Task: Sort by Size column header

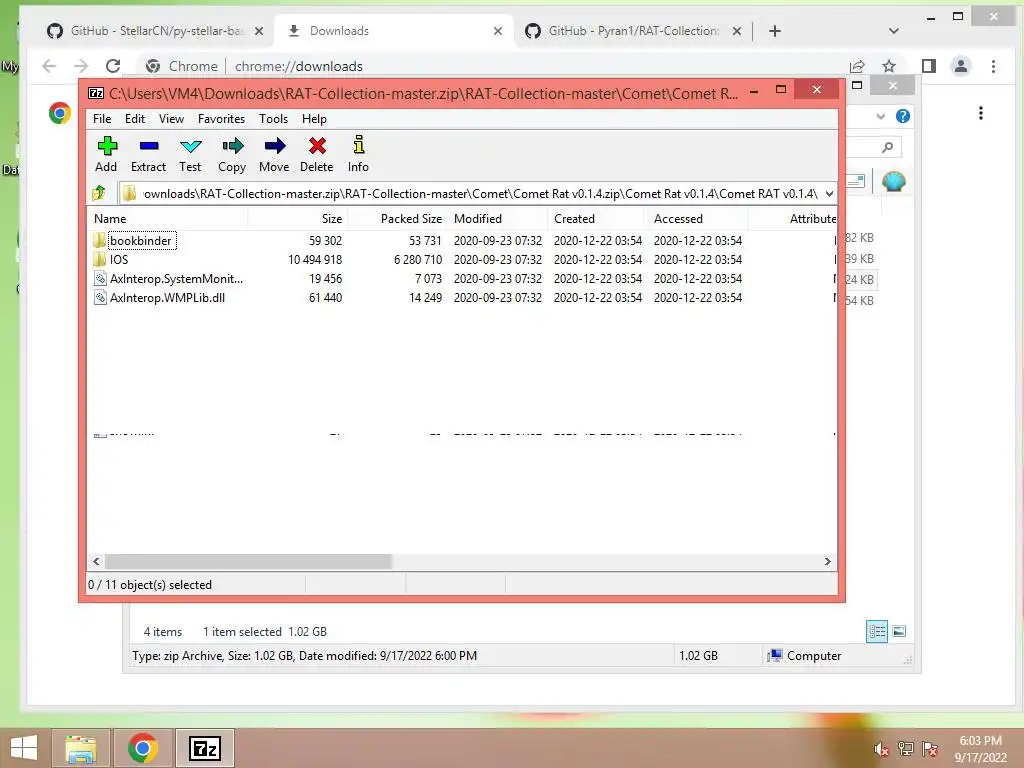Action: [297, 219]
